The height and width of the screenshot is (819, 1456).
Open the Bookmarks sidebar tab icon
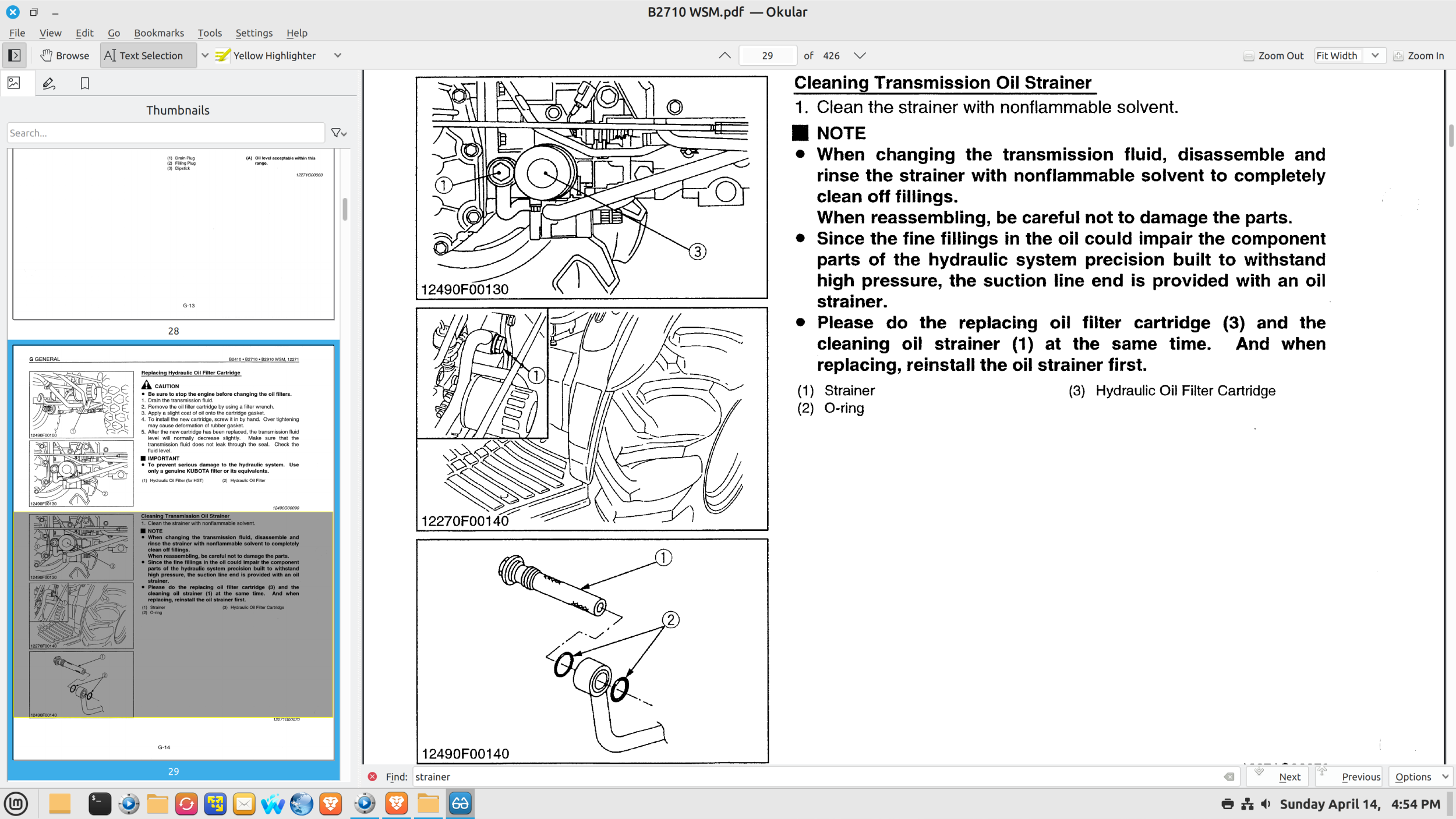click(x=85, y=83)
